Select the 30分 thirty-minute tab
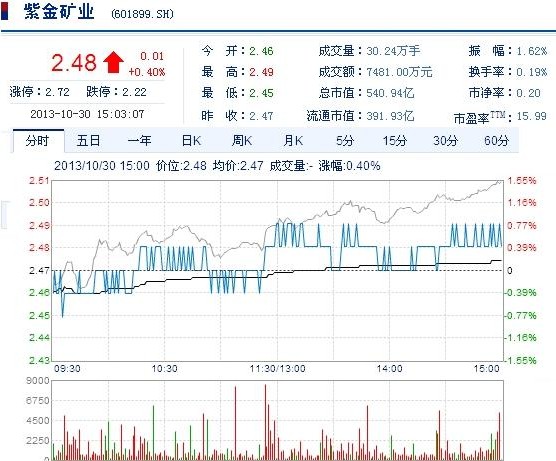 pyautogui.click(x=445, y=141)
